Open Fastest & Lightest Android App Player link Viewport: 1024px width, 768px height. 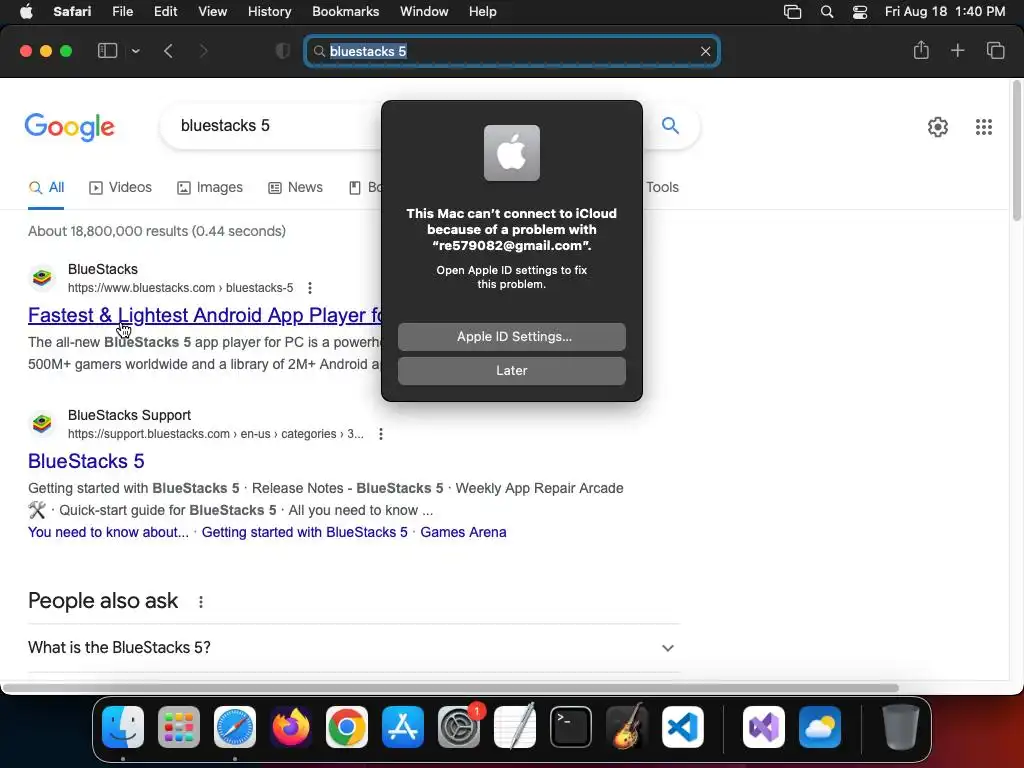[x=204, y=315]
